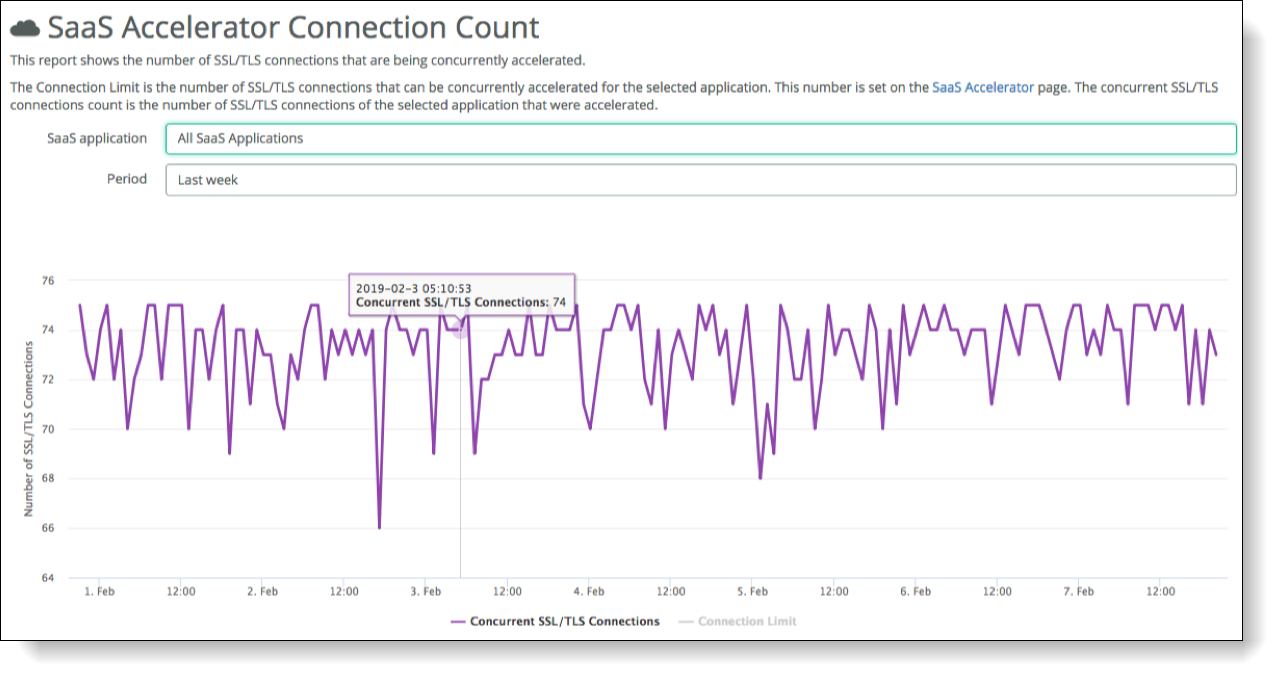Screen dimensions: 1283x681
Task: Click the cloud icon beside the report title
Action: tap(25, 28)
